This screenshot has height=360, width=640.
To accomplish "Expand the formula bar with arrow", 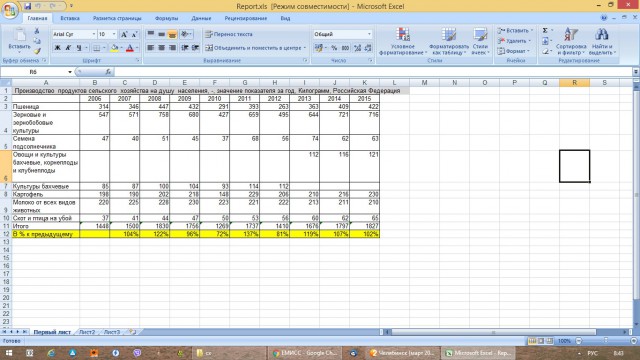I will (636, 72).
